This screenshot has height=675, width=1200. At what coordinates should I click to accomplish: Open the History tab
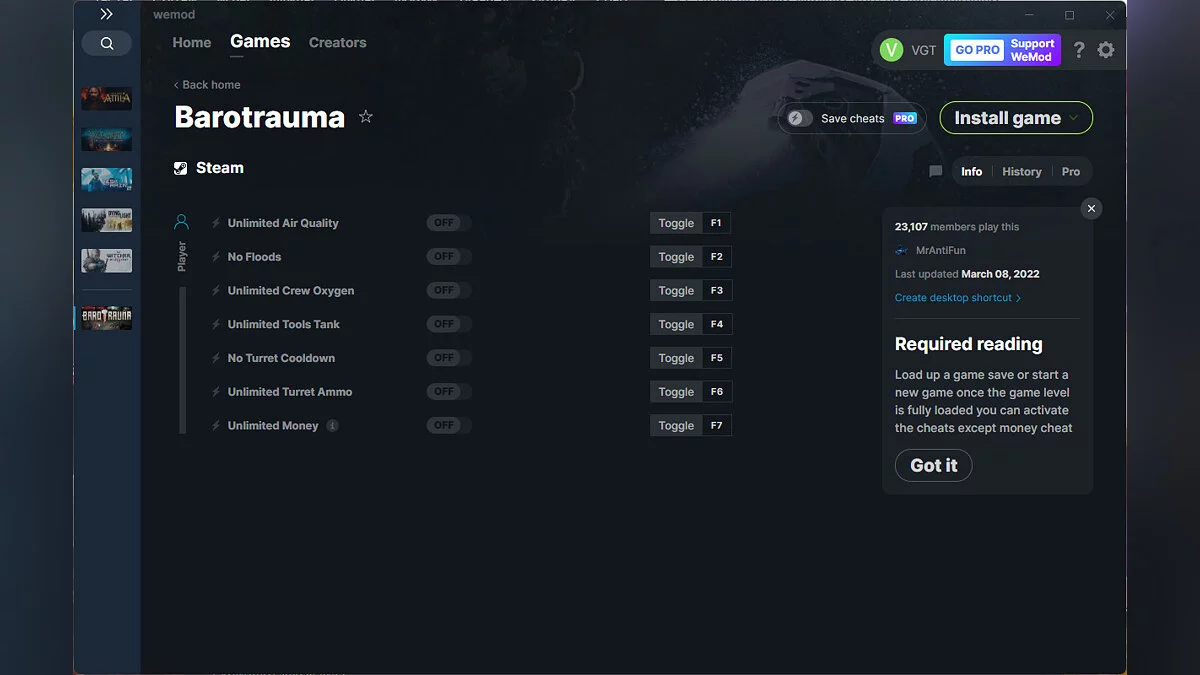[x=1021, y=171]
